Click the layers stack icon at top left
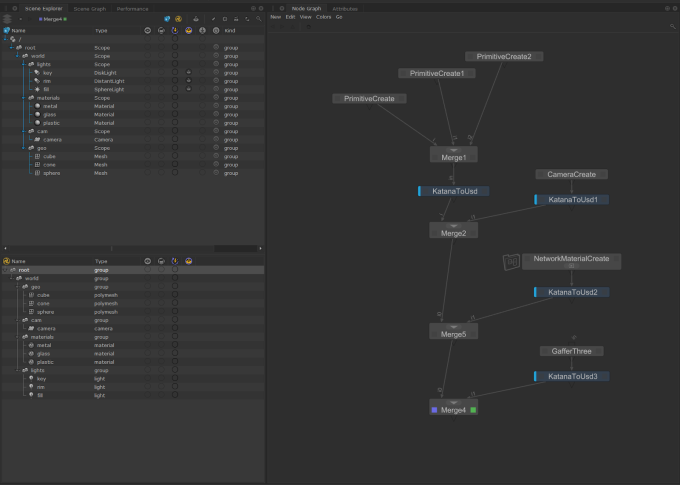 [x=7, y=18]
